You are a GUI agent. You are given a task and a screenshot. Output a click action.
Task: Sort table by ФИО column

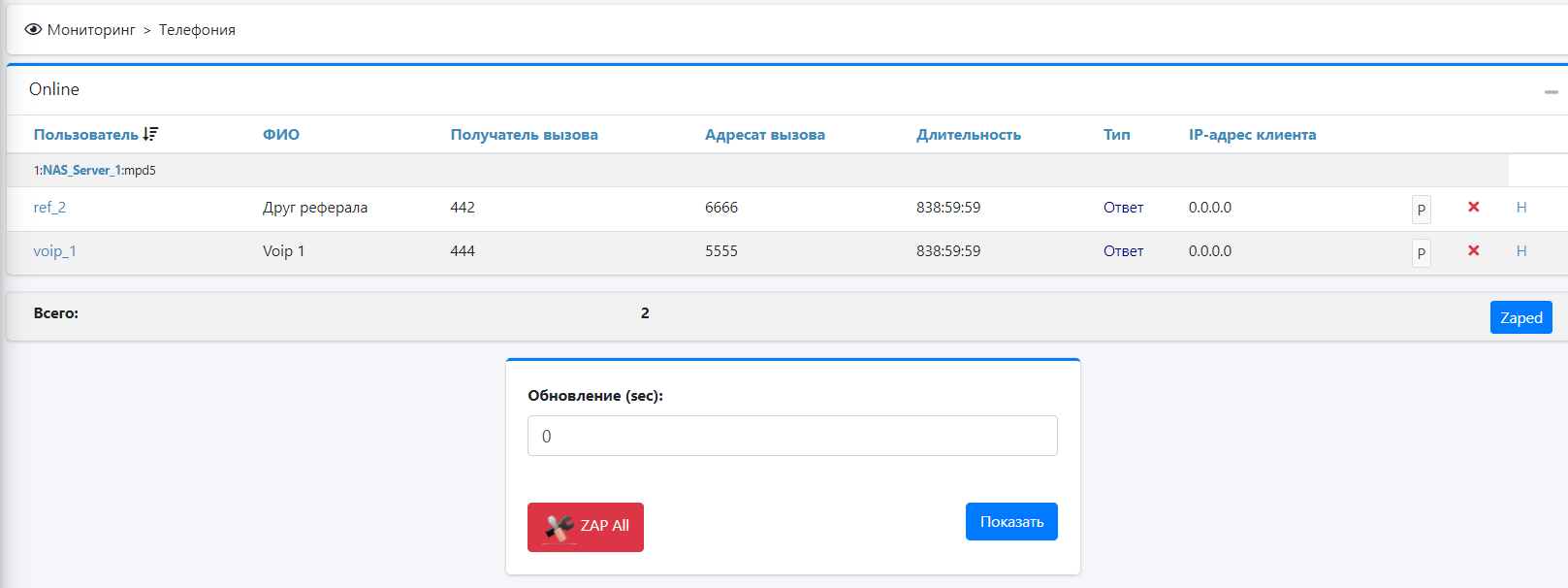280,135
